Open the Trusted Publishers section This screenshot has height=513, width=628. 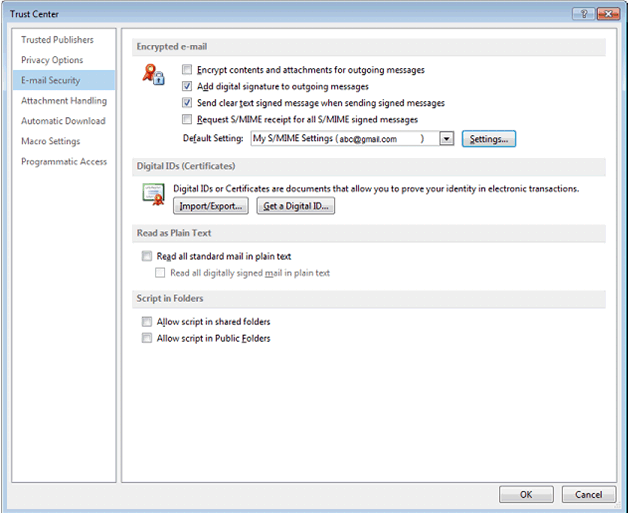click(x=57, y=40)
